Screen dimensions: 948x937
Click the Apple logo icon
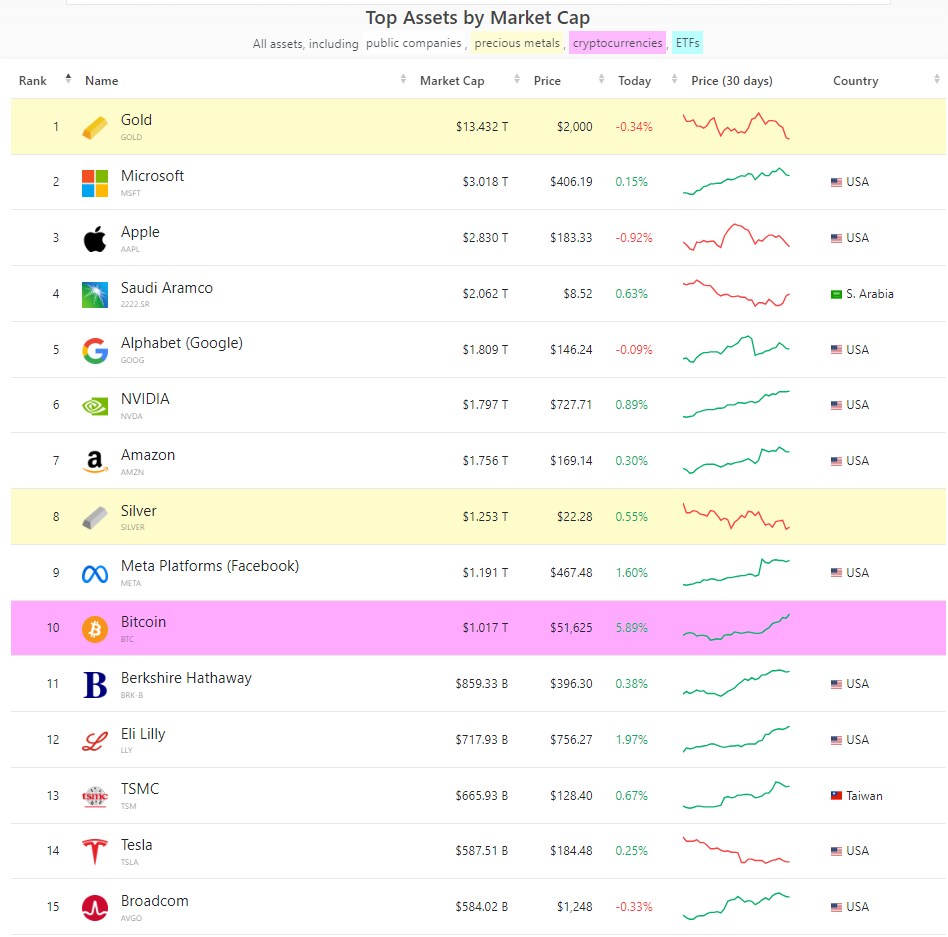click(x=95, y=239)
